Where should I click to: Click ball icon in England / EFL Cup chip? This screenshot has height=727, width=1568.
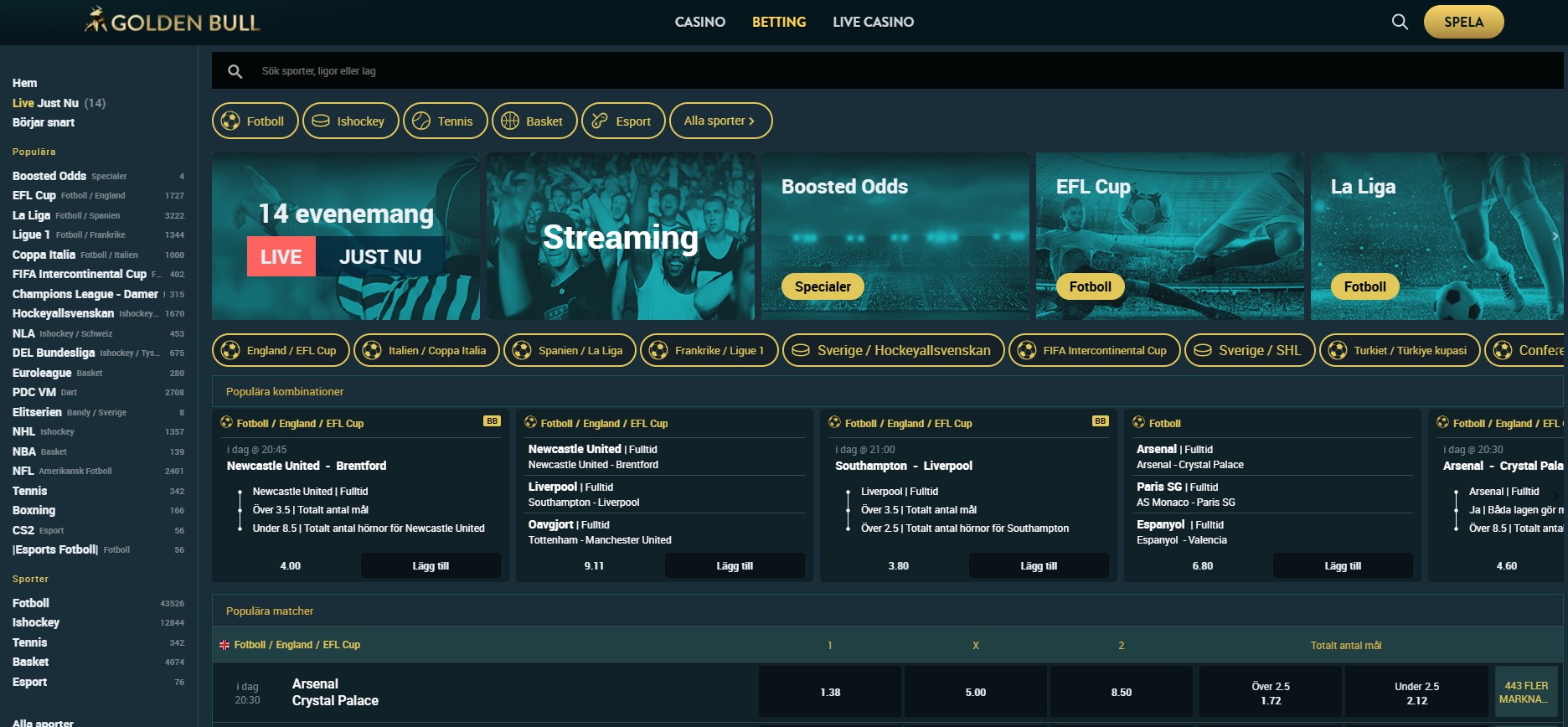230,350
